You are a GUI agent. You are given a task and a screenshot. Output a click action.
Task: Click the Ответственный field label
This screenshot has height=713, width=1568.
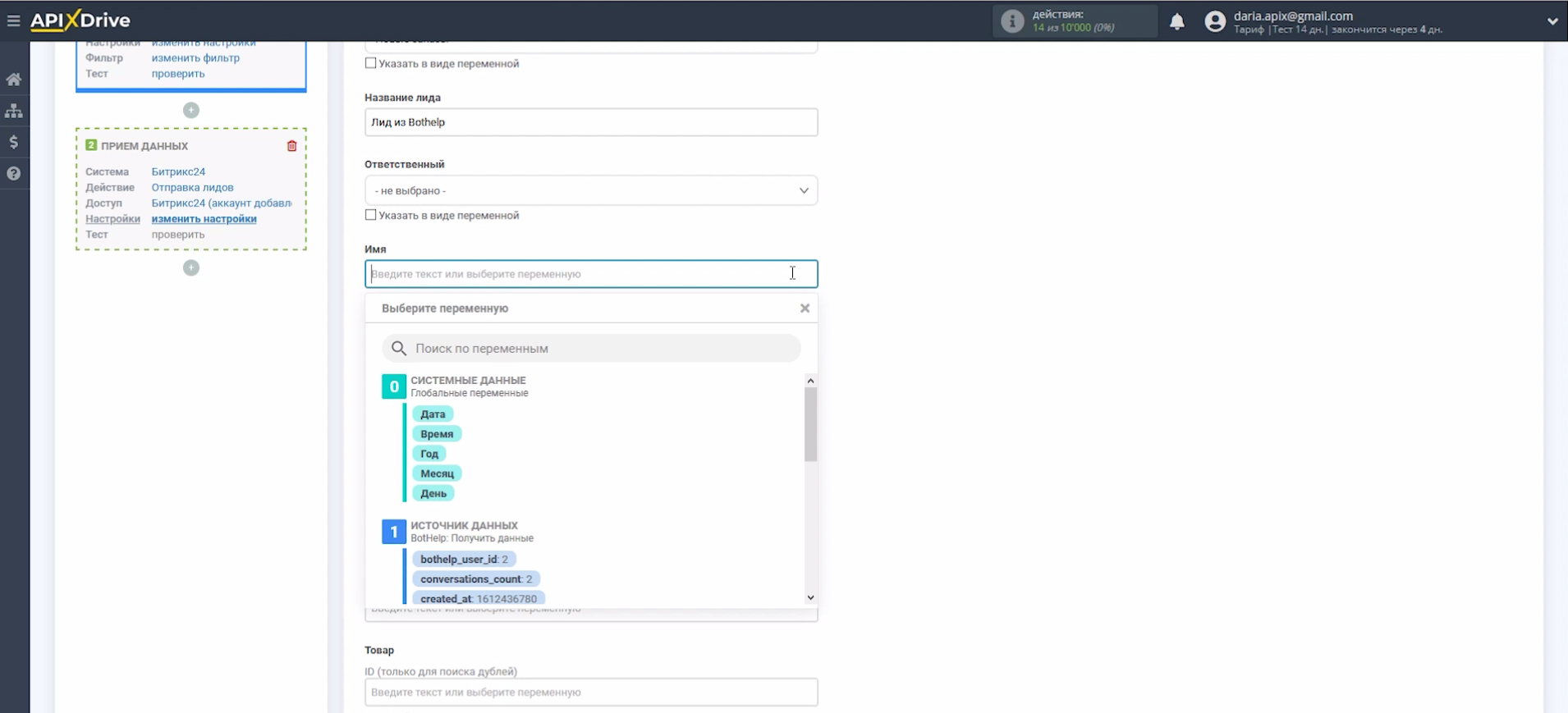tap(405, 164)
